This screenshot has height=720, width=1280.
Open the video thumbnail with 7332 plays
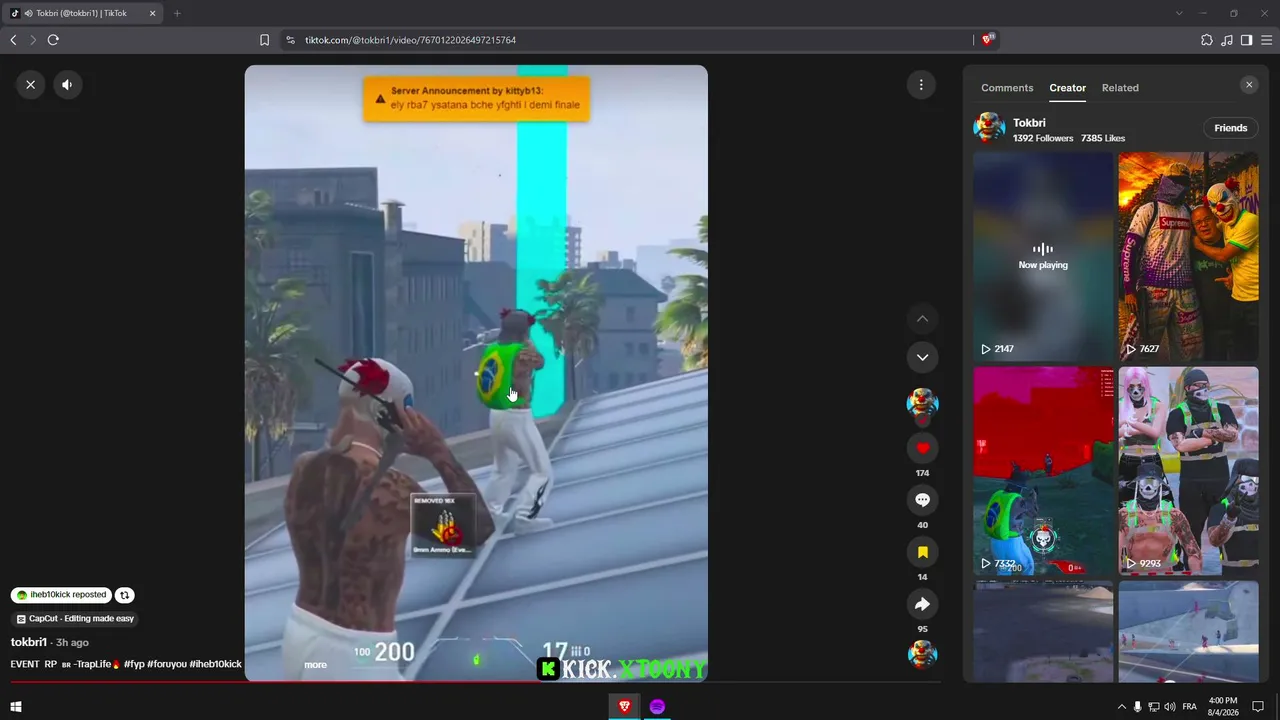[x=1043, y=470]
